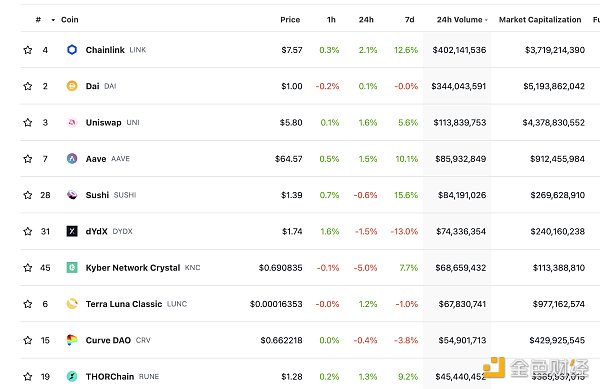
Task: Toggle the favorite star for dYdX
Action: [x=28, y=231]
